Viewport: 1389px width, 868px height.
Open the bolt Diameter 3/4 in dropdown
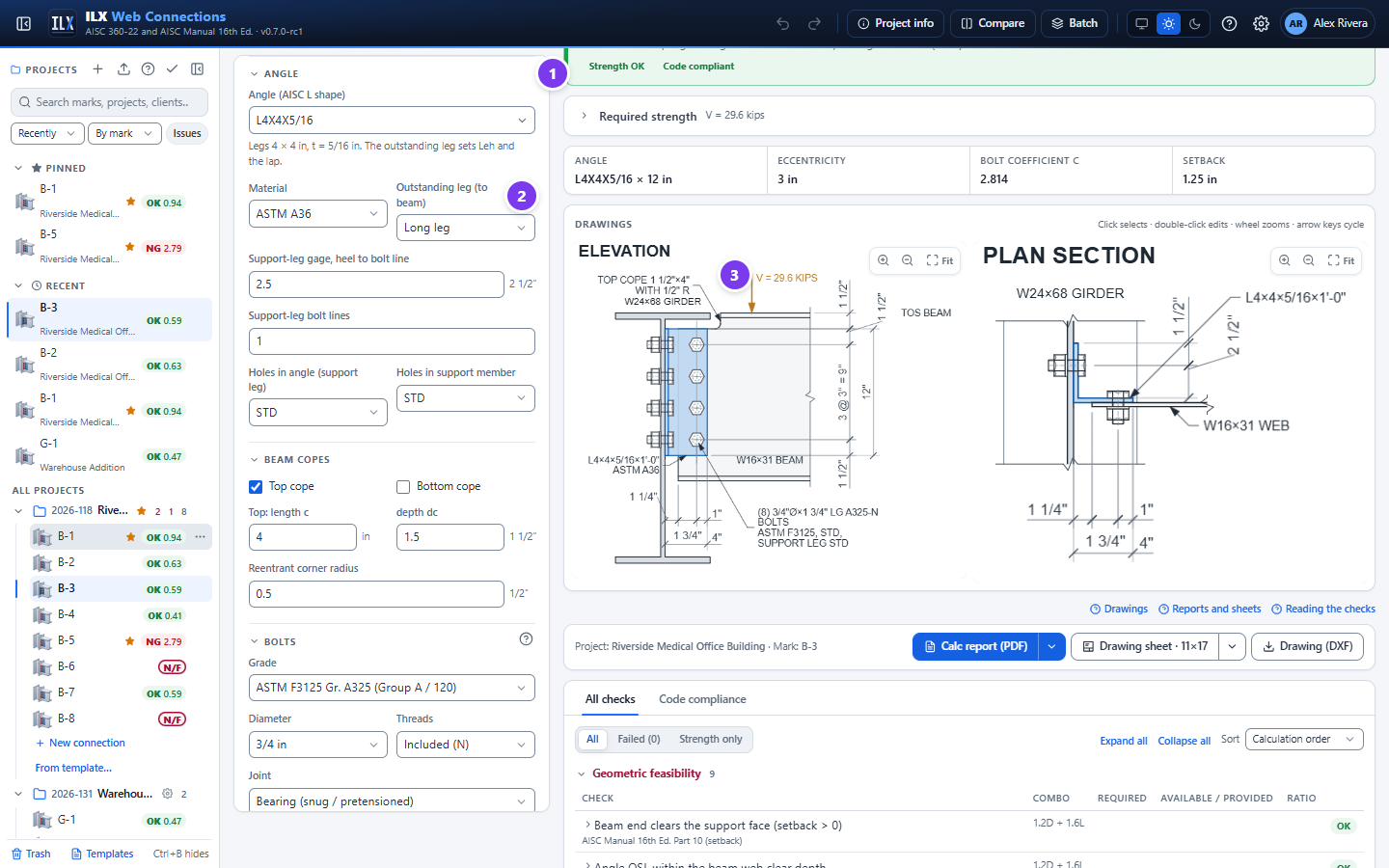pyautogui.click(x=318, y=745)
